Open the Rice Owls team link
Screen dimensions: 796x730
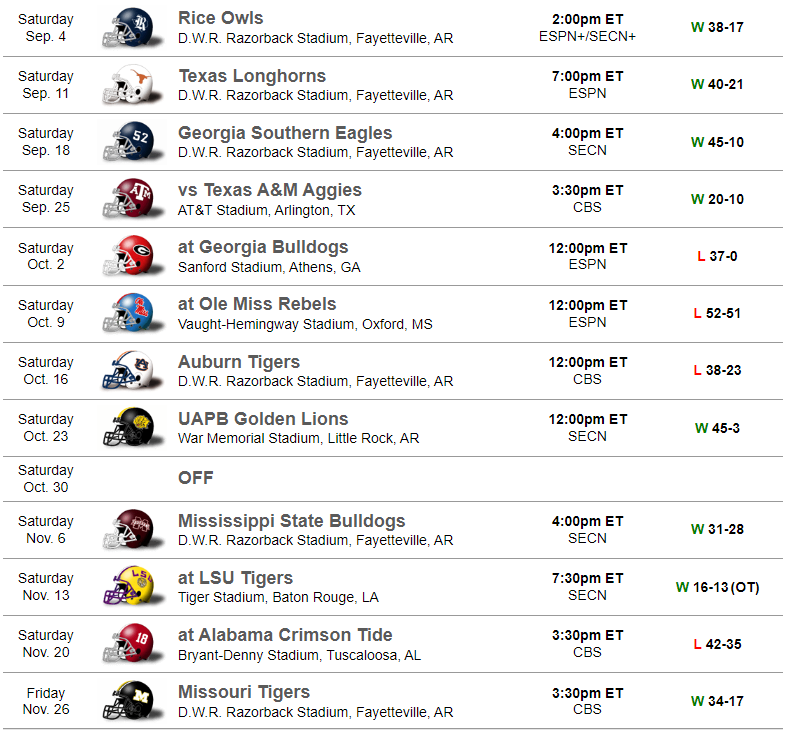(x=220, y=18)
